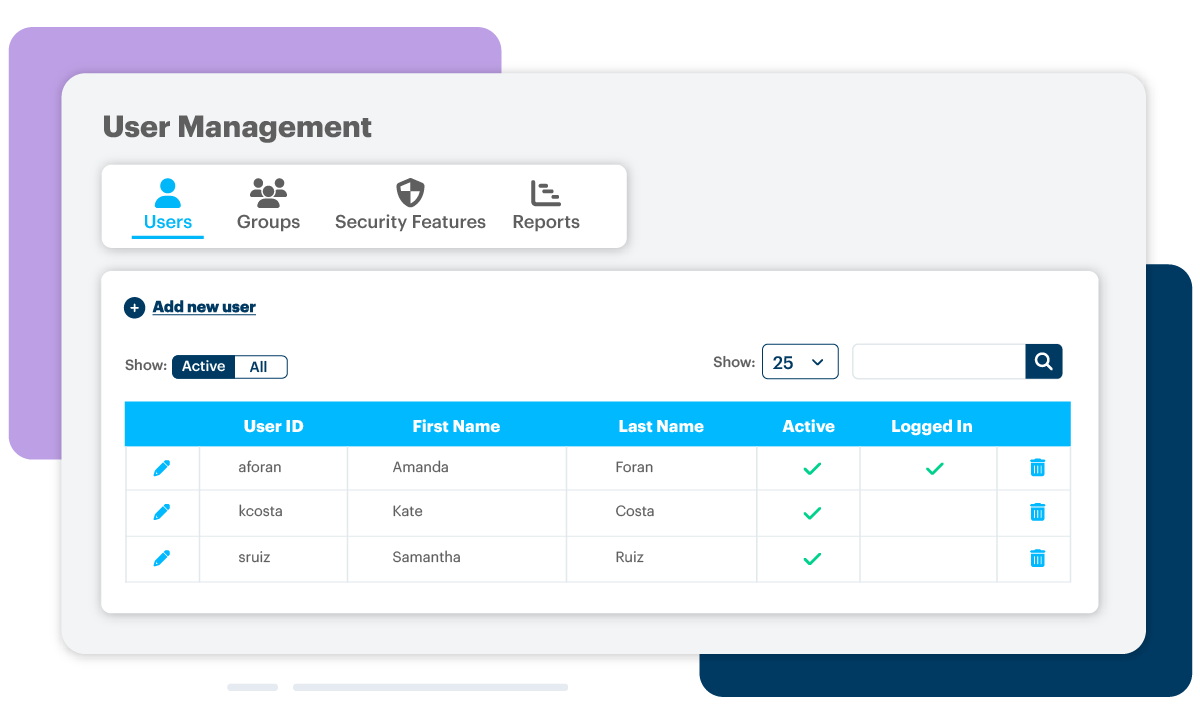Click the Users person icon
This screenshot has width=1200, height=722.
point(168,193)
